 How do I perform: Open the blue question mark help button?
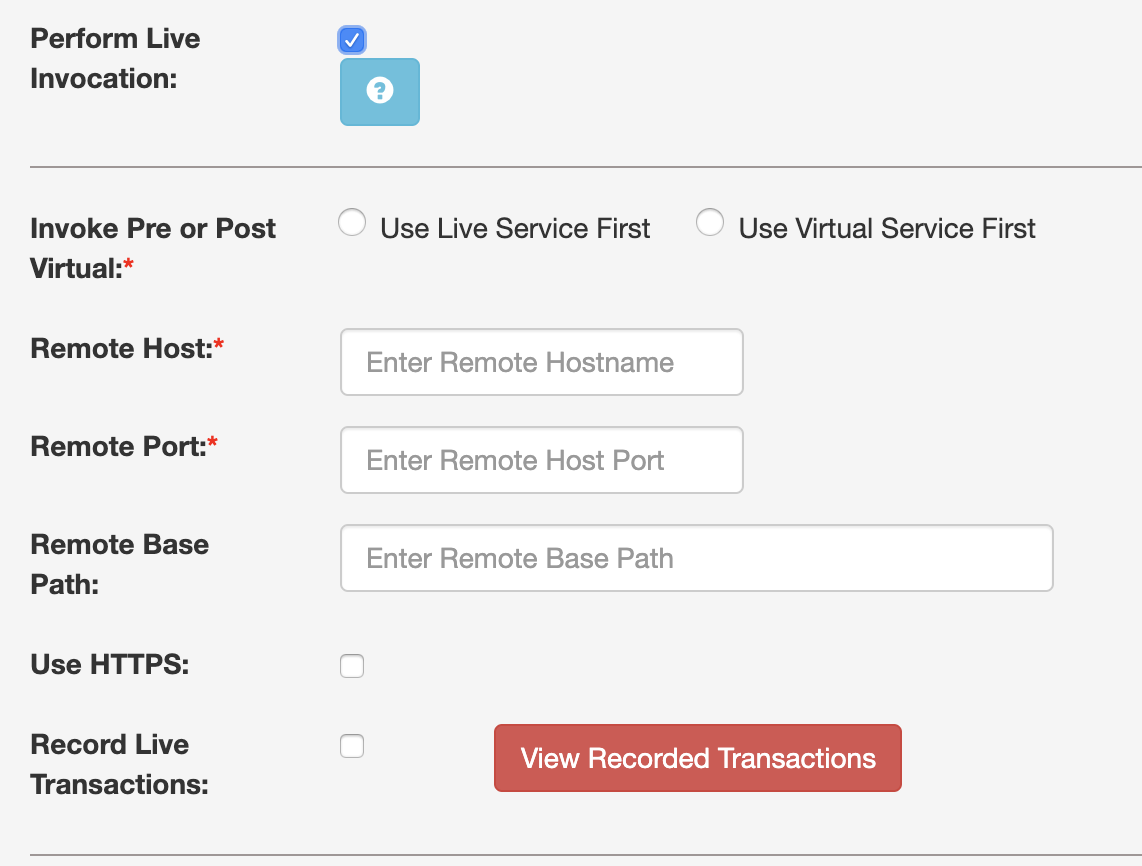click(379, 92)
